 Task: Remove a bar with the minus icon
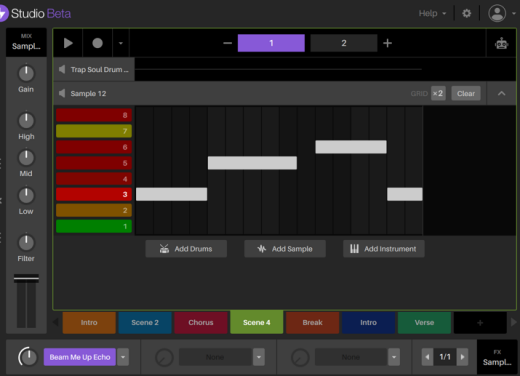click(x=227, y=43)
